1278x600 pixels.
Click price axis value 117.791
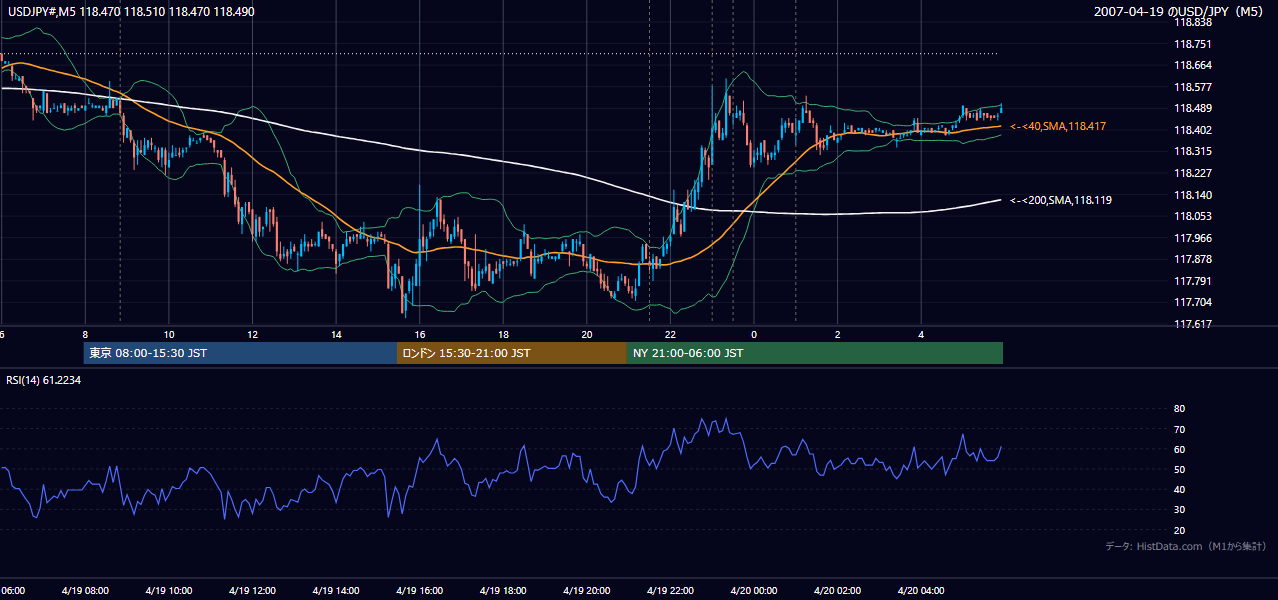click(1193, 282)
